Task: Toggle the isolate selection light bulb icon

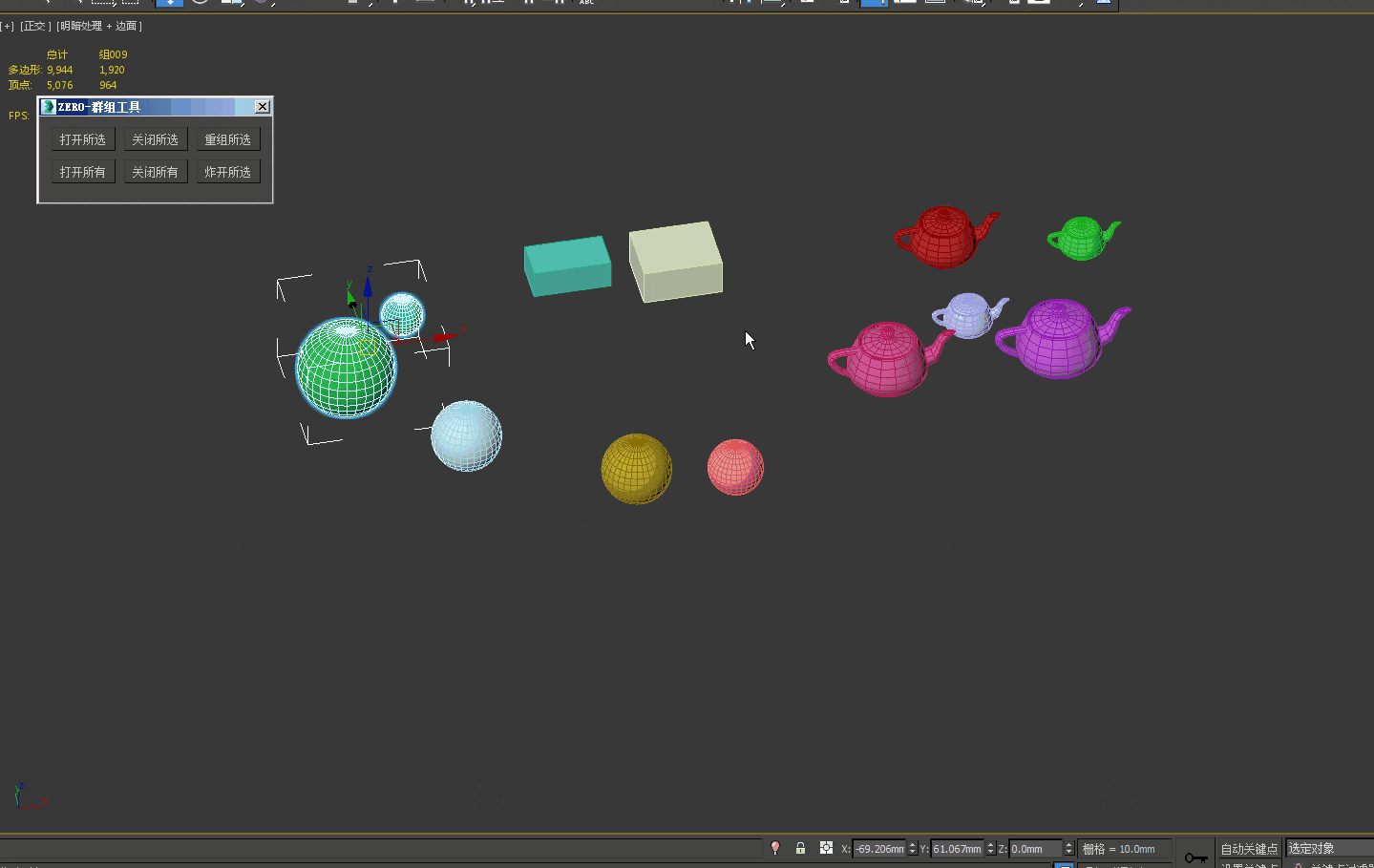Action: (x=775, y=848)
